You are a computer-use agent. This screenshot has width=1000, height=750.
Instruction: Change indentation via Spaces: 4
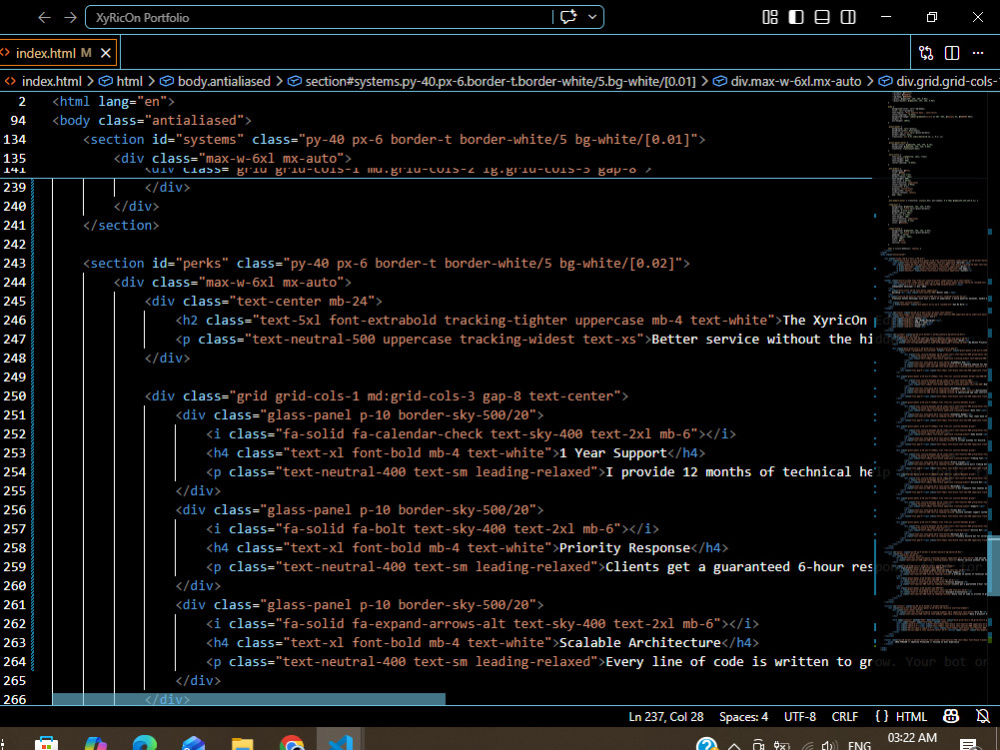pos(744,716)
